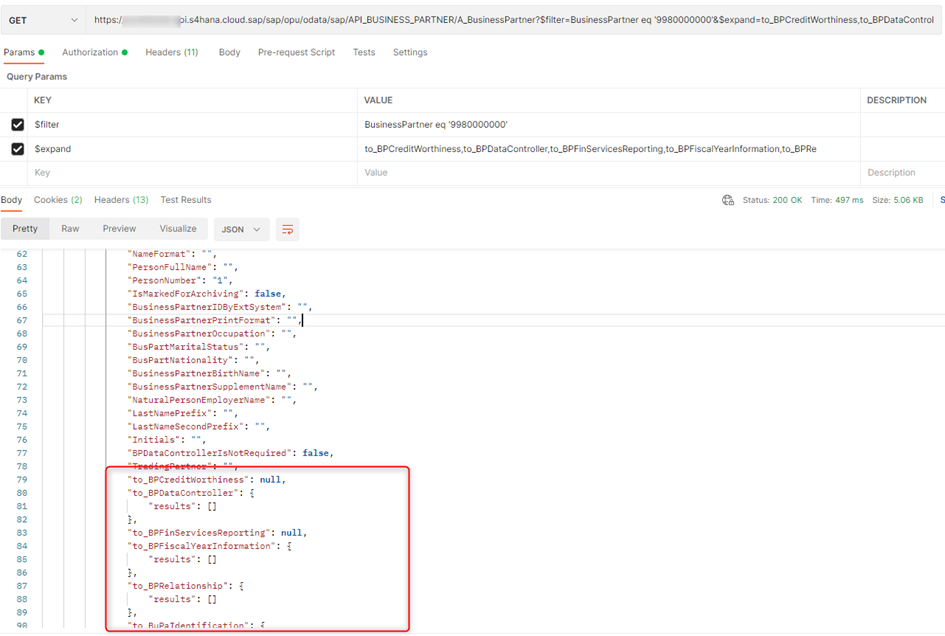Click the globe network icon near Status

click(728, 200)
